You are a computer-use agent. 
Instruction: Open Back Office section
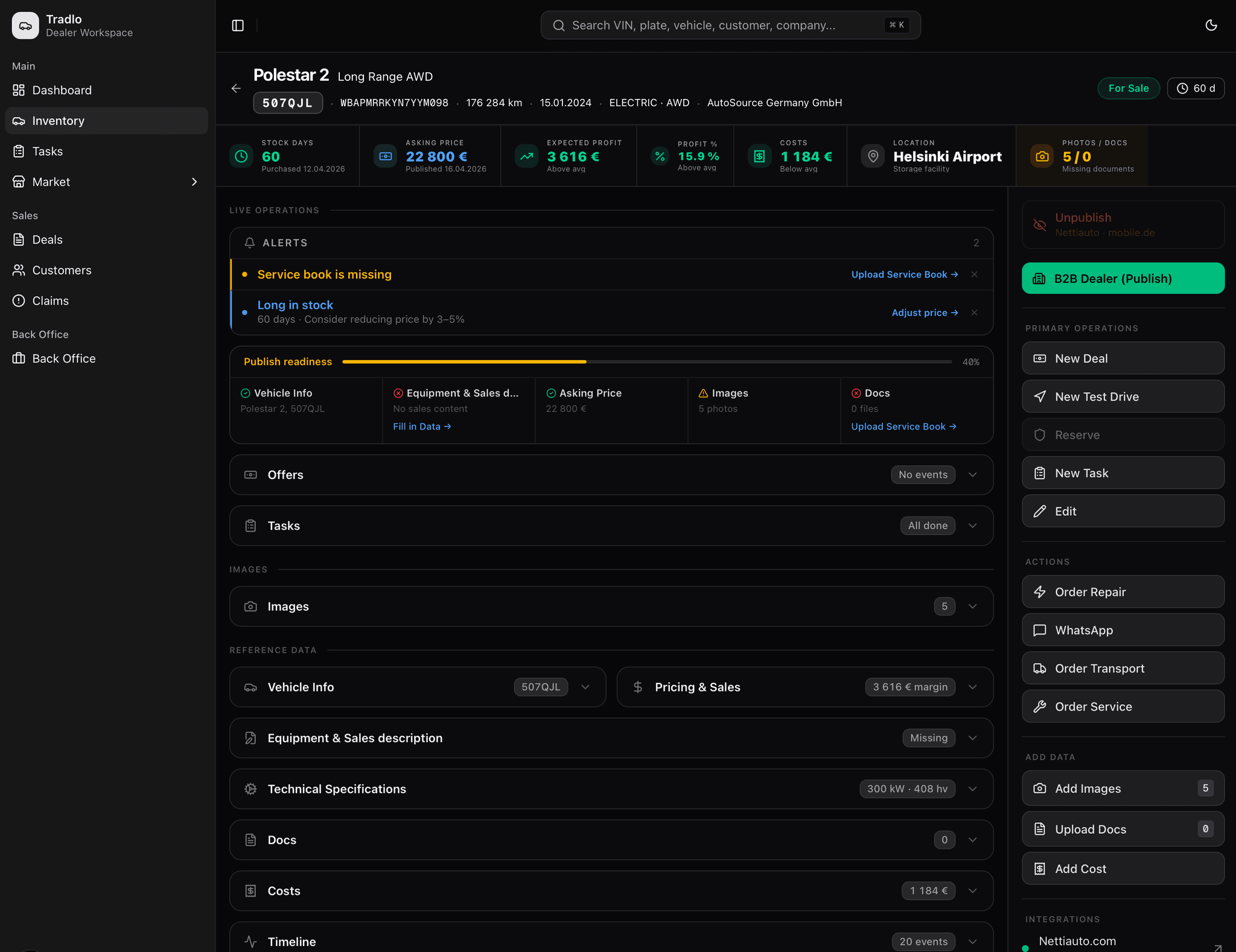pyautogui.click(x=106, y=358)
